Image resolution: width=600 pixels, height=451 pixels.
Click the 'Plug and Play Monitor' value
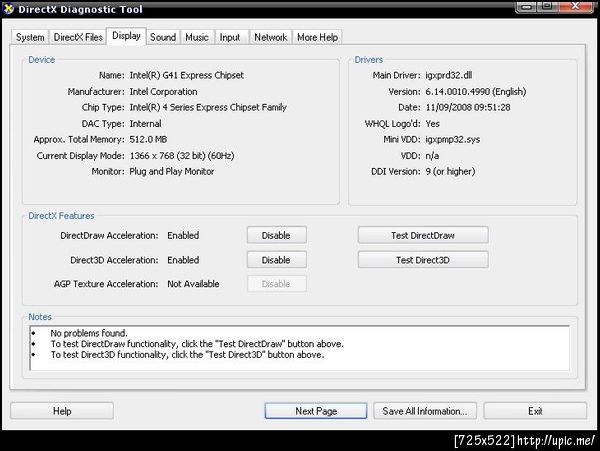(171, 171)
